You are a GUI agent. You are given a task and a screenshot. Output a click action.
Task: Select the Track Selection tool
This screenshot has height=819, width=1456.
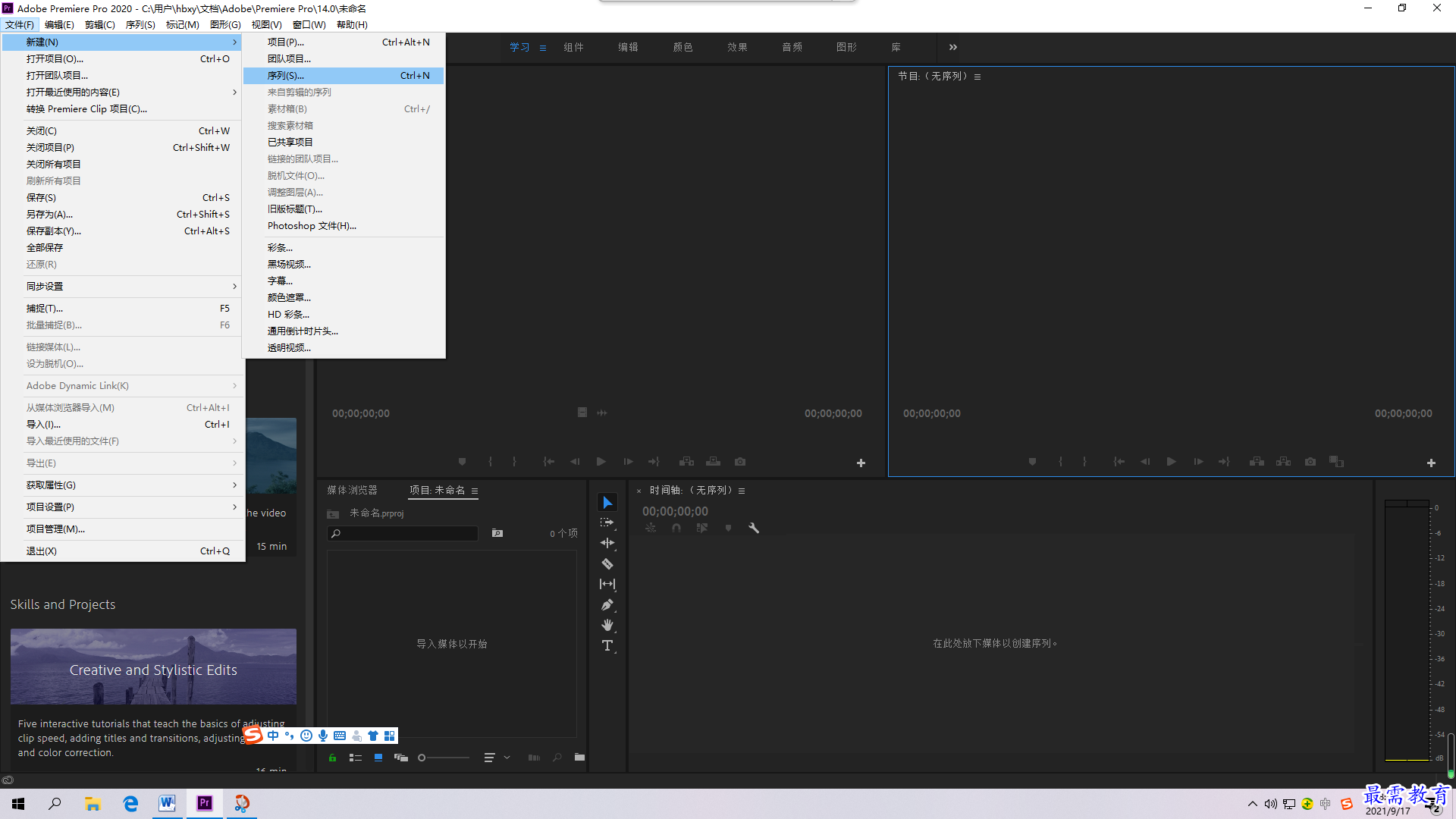pos(607,522)
